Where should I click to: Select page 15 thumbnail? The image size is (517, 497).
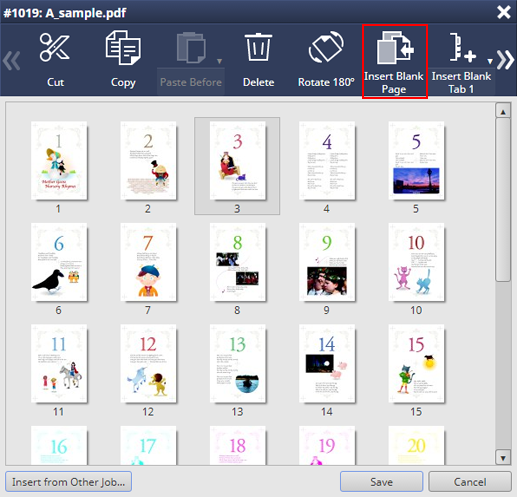416,364
